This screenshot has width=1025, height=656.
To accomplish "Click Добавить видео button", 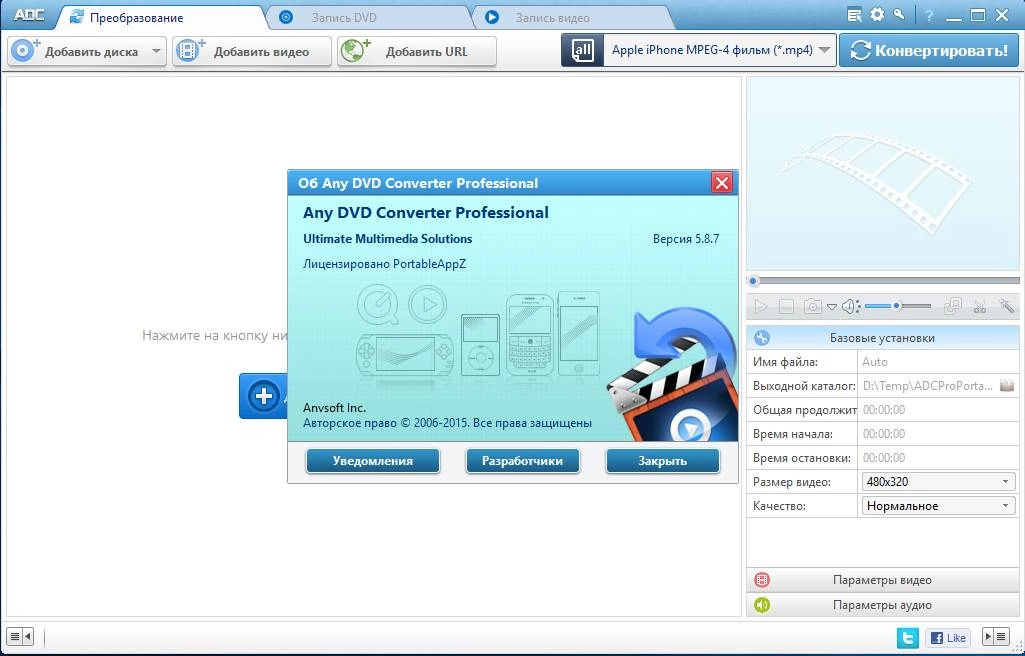I will [252, 51].
